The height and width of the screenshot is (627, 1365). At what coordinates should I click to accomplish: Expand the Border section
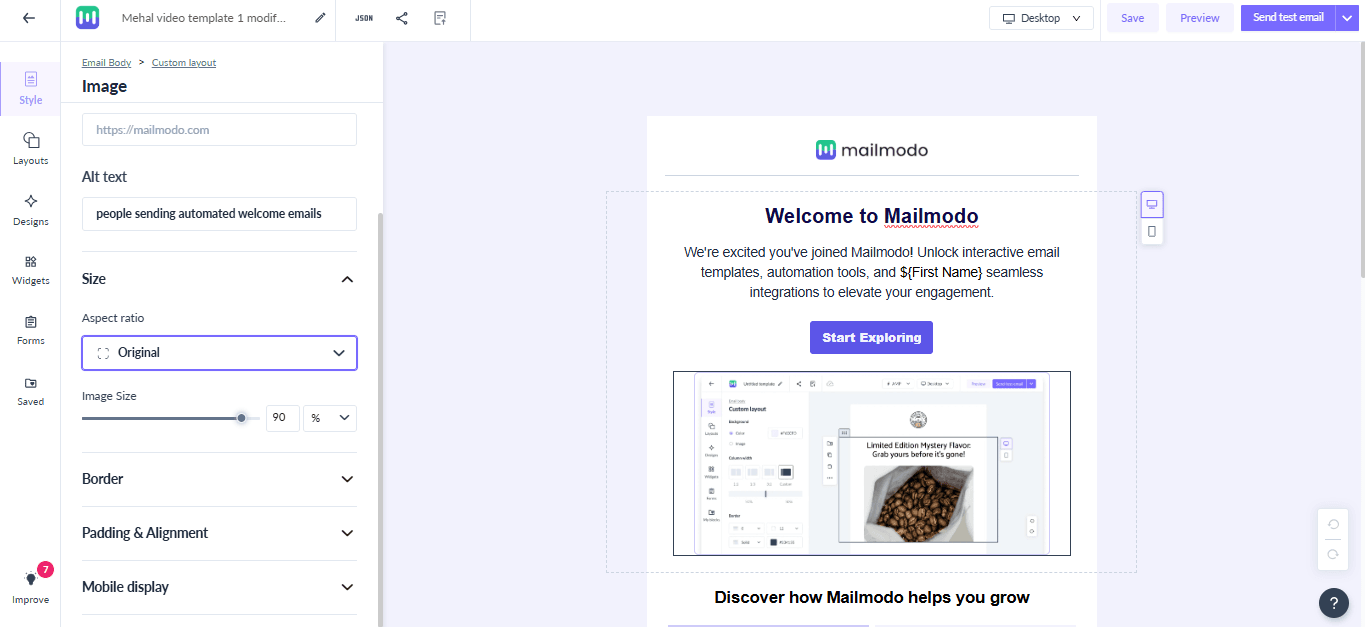(219, 479)
